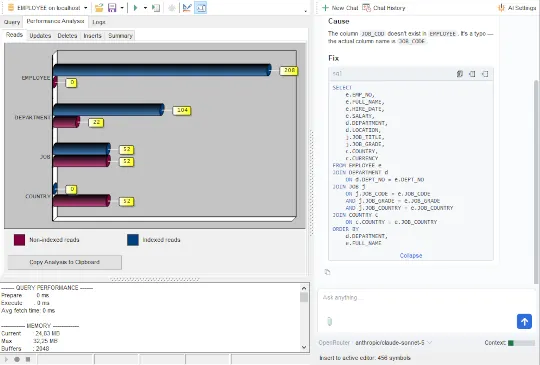The height and width of the screenshot is (365, 540).
Task: Click the JOB axis label
Action: pos(45,157)
